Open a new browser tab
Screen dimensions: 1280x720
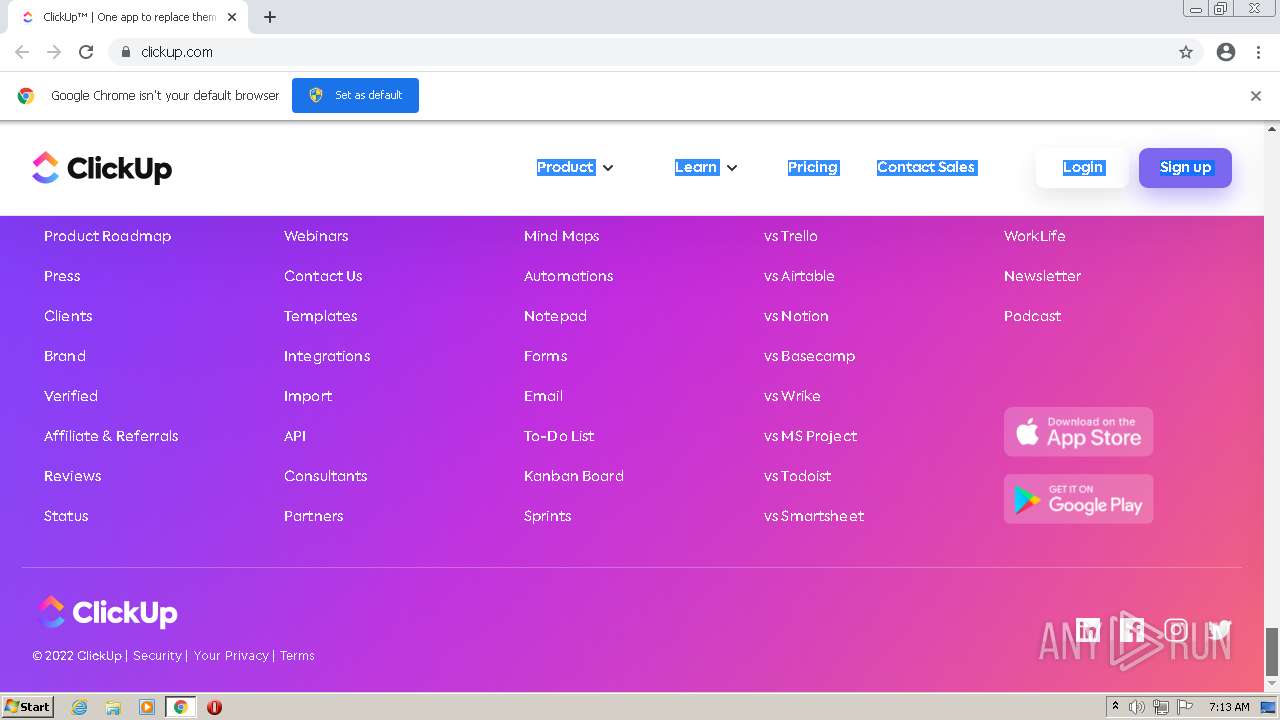(x=270, y=17)
